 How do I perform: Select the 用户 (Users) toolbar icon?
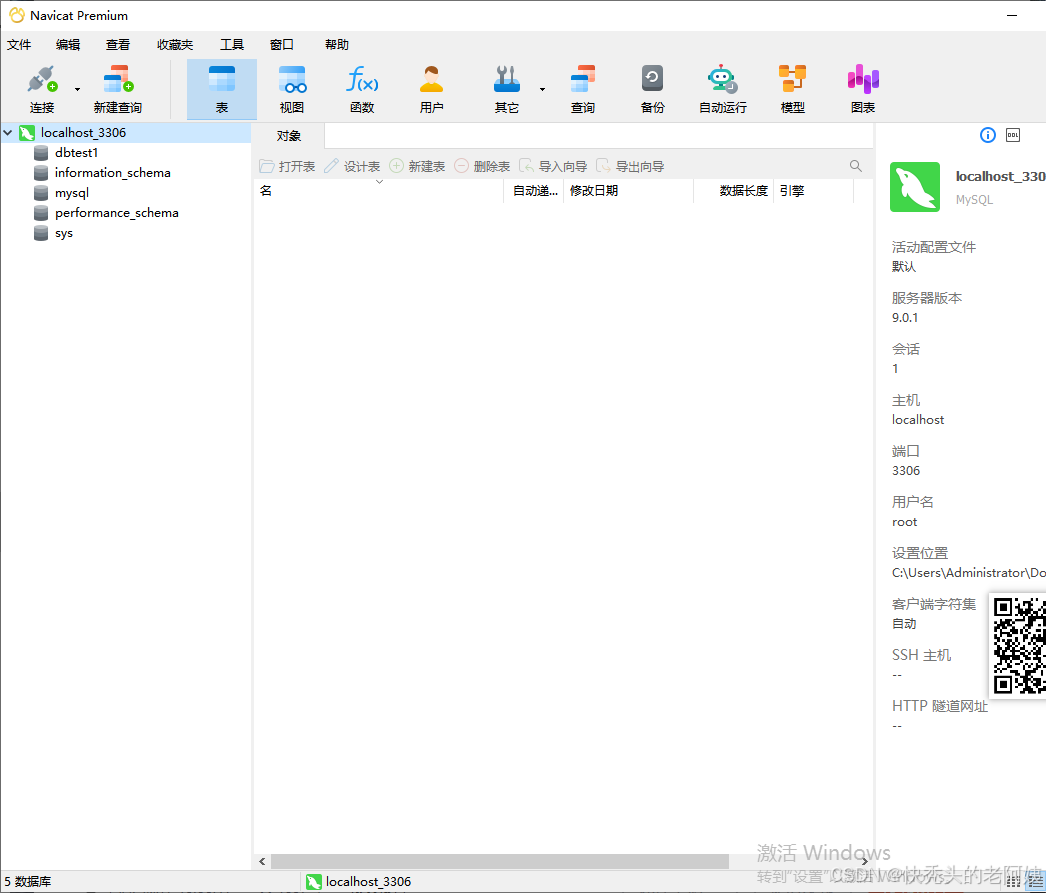(431, 88)
